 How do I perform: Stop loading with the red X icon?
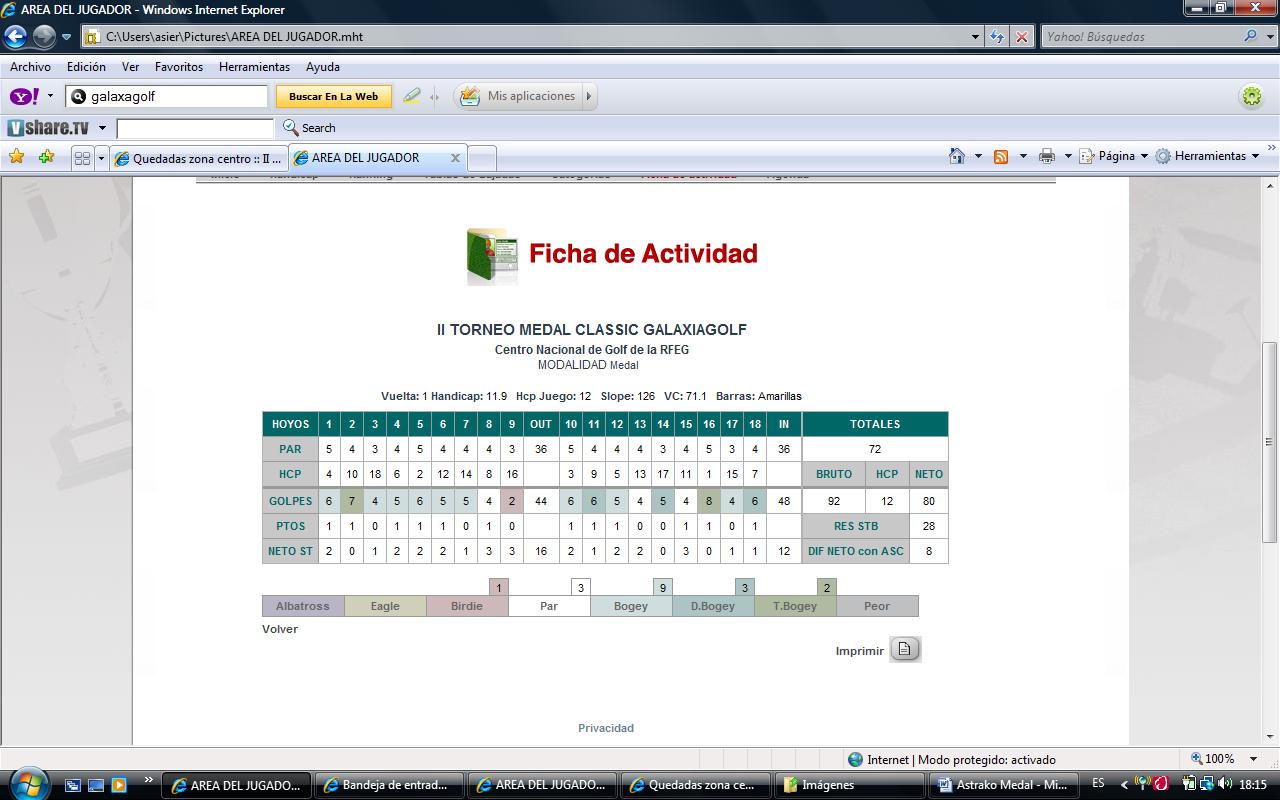click(1021, 37)
